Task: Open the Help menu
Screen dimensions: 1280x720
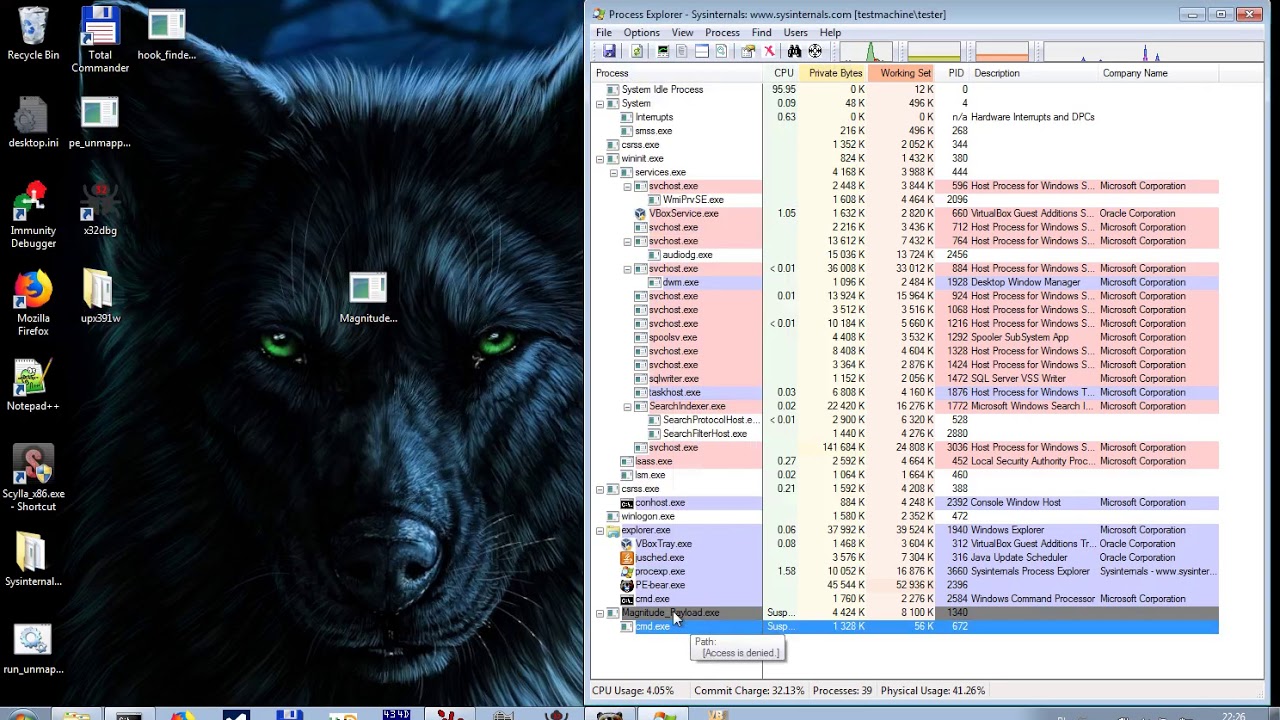Action: pyautogui.click(x=830, y=33)
